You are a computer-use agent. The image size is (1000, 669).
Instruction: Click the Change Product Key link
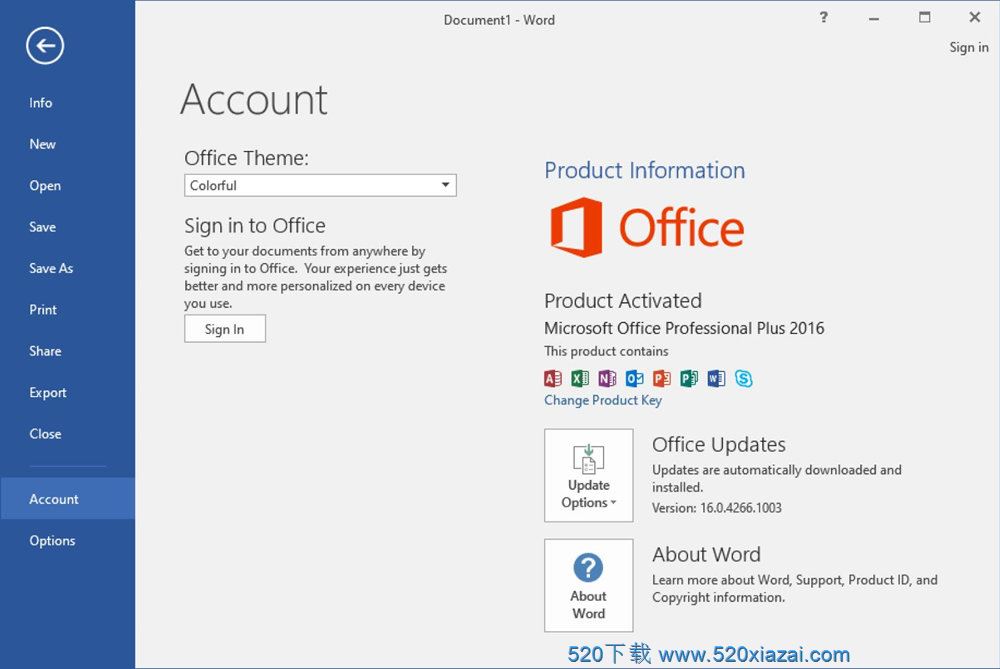pos(603,401)
